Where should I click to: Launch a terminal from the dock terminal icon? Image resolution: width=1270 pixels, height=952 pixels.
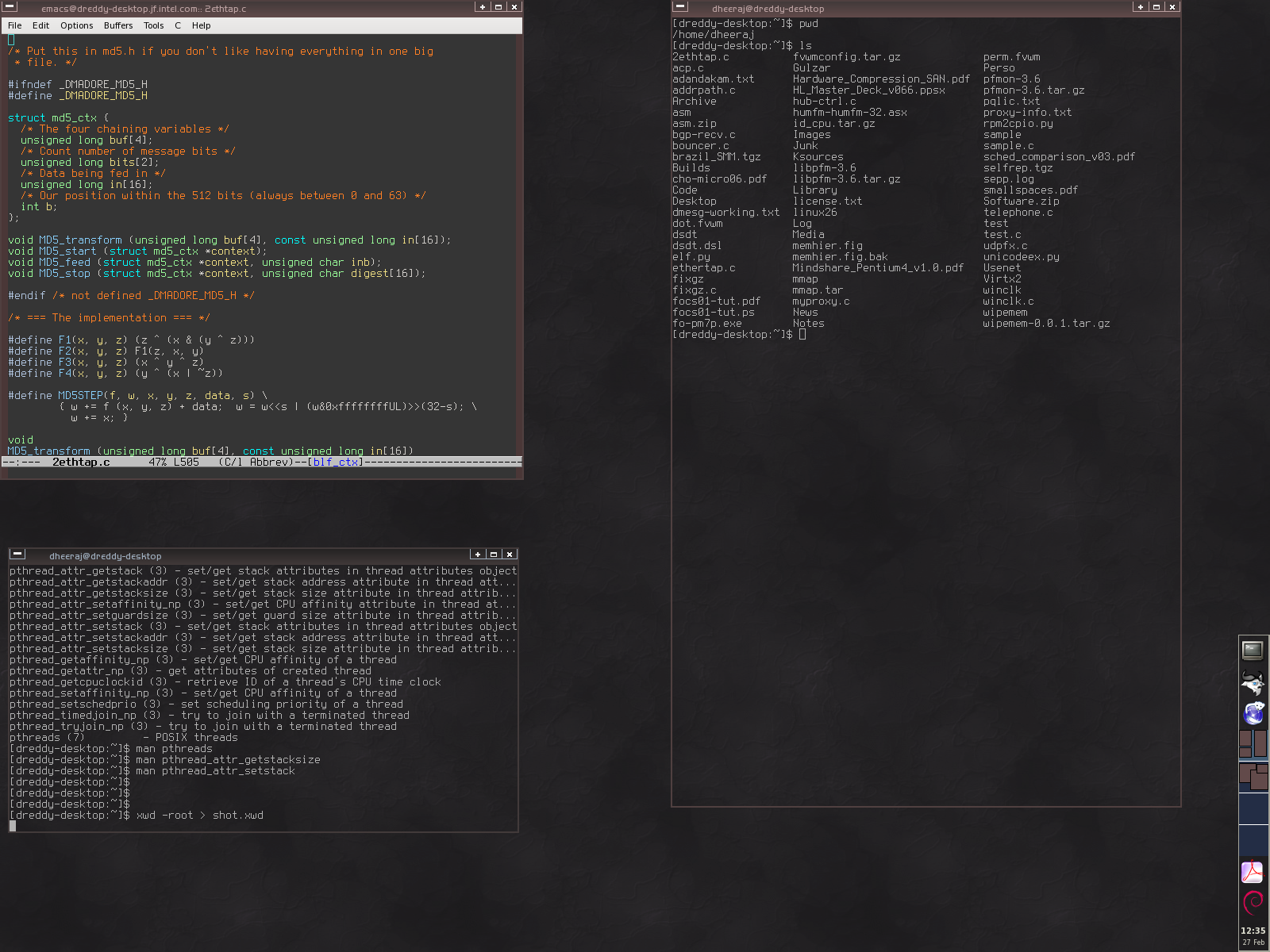pos(1253,650)
